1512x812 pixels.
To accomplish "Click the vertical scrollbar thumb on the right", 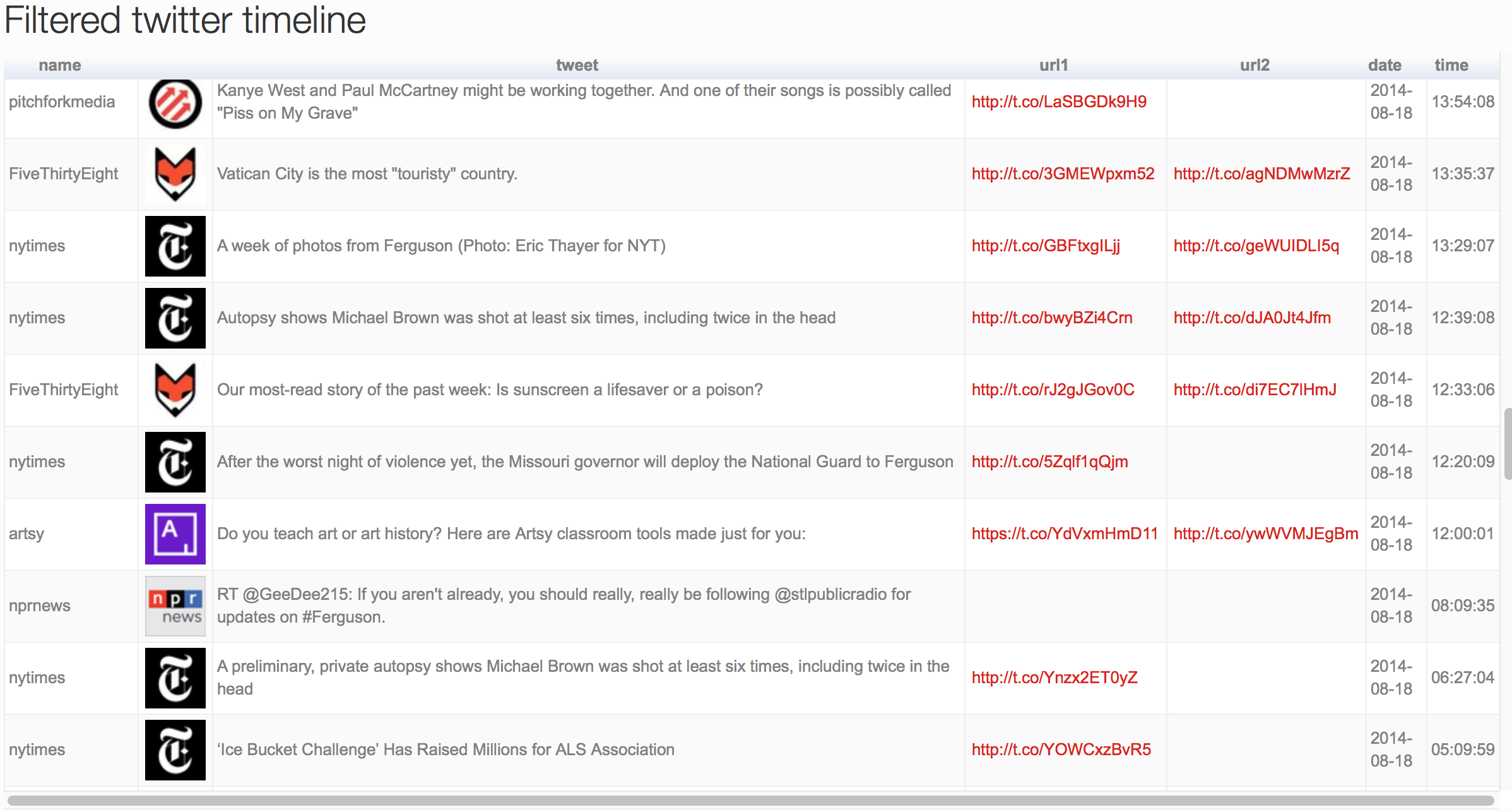I will point(1508,444).
